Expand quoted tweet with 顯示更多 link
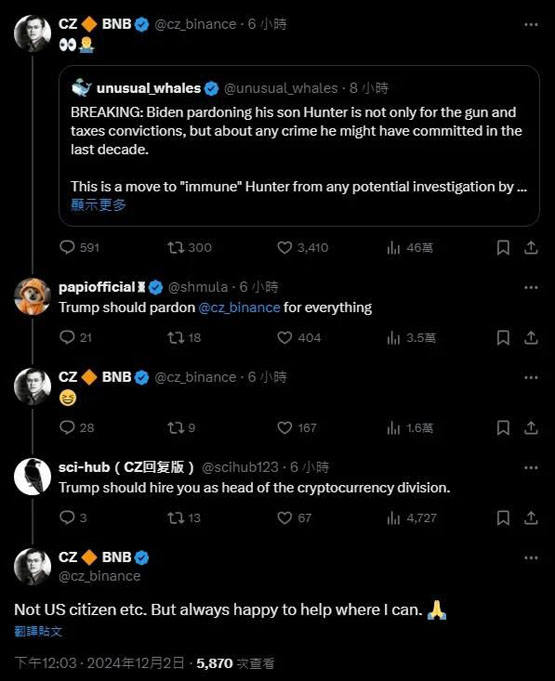 coord(99,205)
